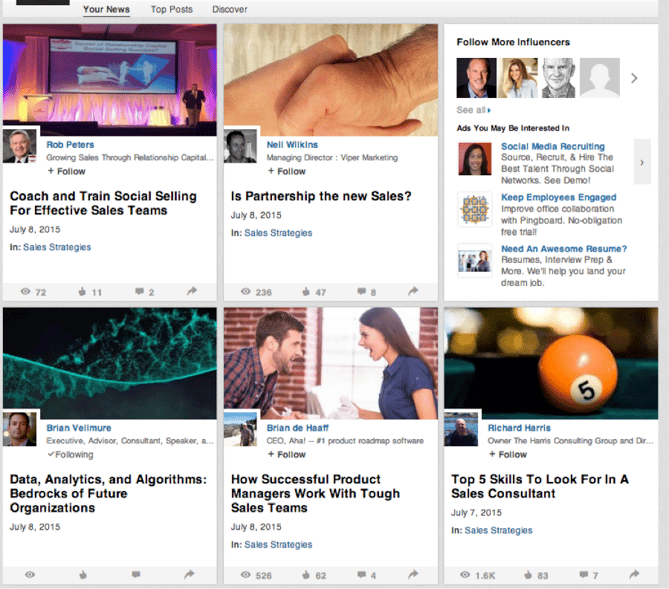Open Sales Strategies channel under Neil Wilkins post

tap(278, 233)
